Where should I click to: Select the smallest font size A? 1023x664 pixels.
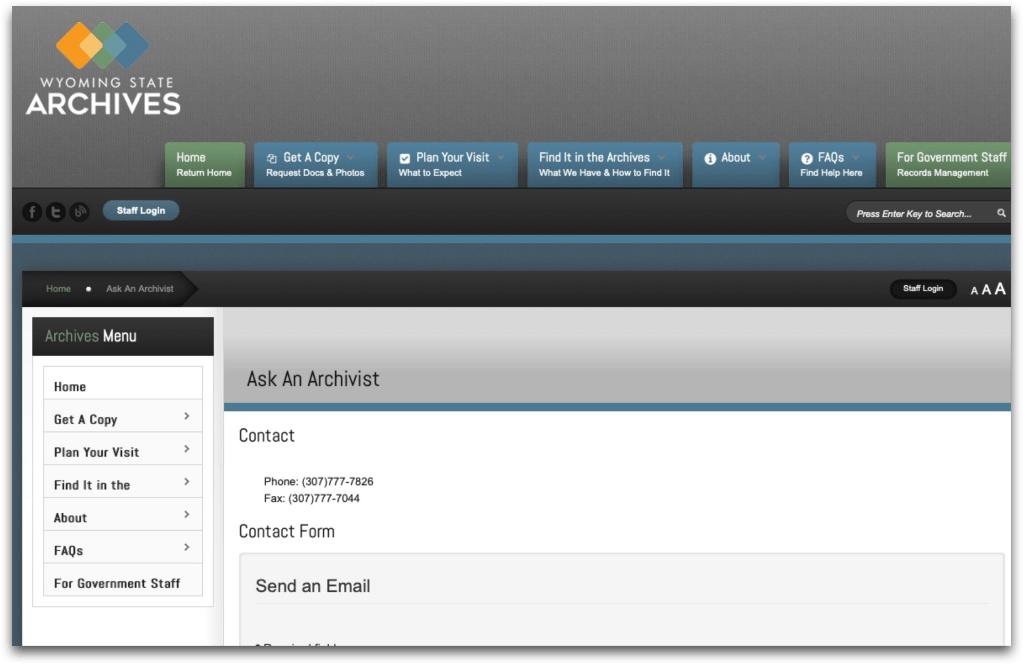click(x=974, y=291)
